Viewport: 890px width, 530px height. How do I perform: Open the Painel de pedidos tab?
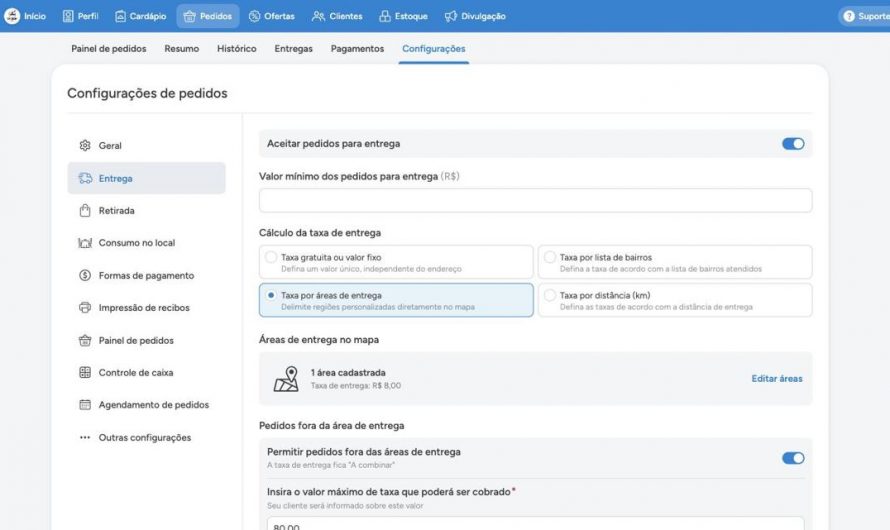(109, 49)
